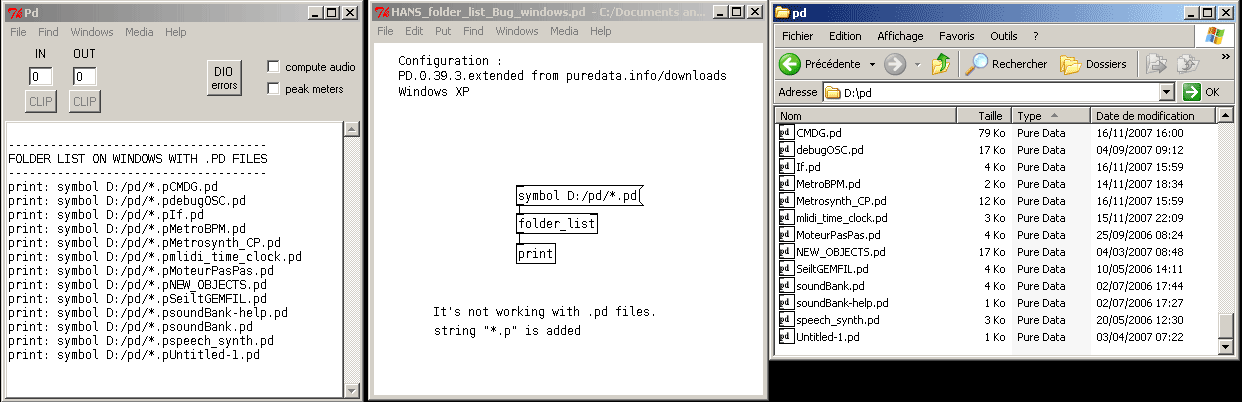The height and width of the screenshot is (402, 1242).
Task: Open the Windows menu in Pd window
Action: [91, 32]
